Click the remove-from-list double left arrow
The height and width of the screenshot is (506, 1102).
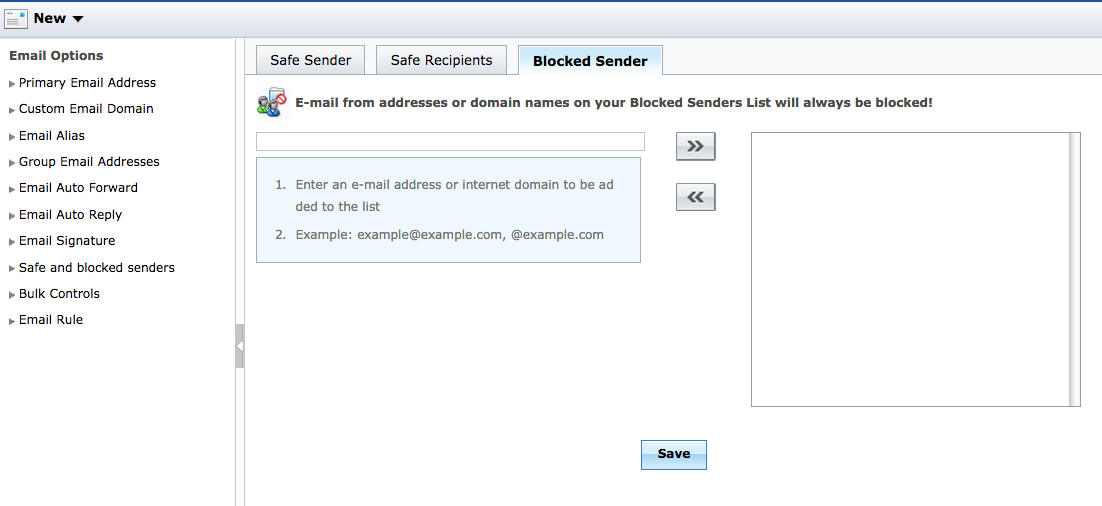695,197
